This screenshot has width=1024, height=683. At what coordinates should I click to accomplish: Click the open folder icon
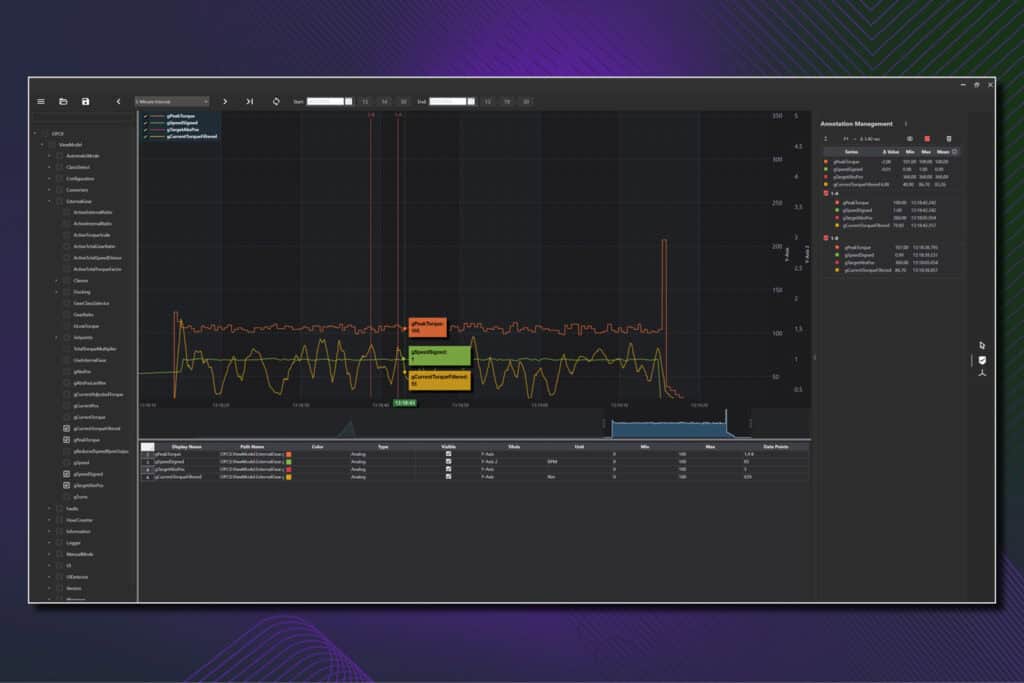click(63, 102)
